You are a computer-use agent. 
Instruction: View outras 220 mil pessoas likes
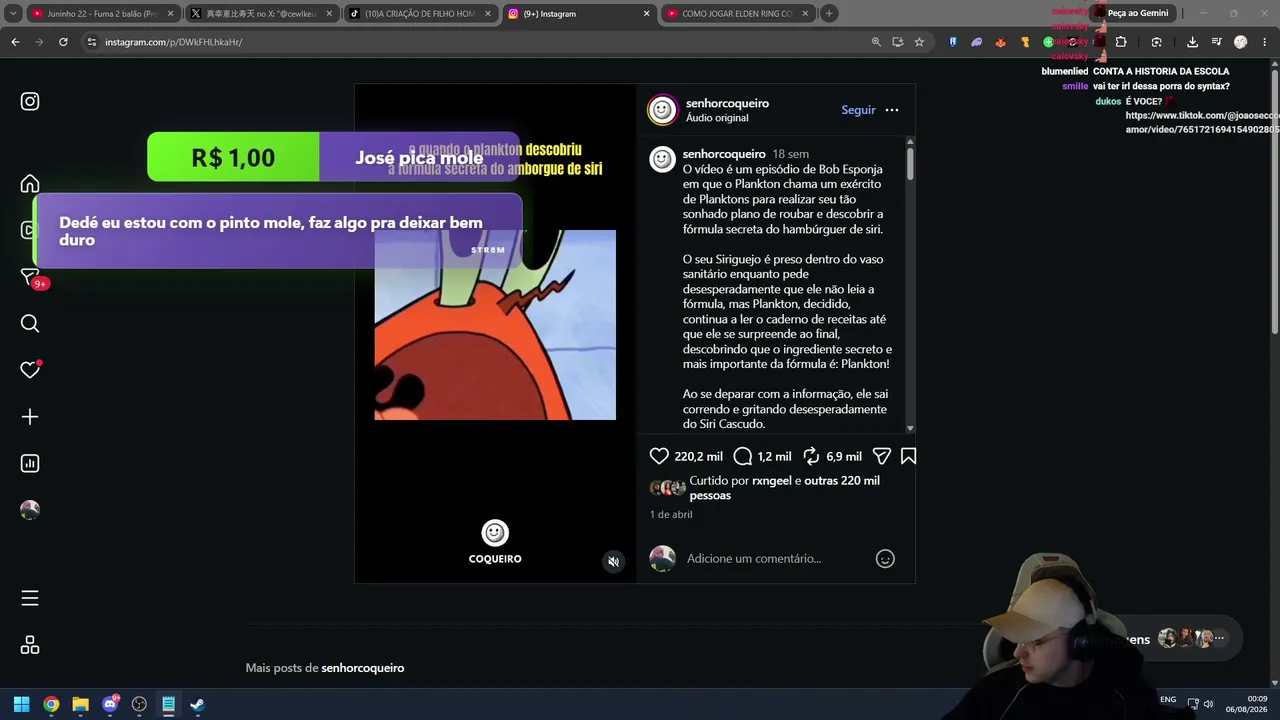coord(784,488)
